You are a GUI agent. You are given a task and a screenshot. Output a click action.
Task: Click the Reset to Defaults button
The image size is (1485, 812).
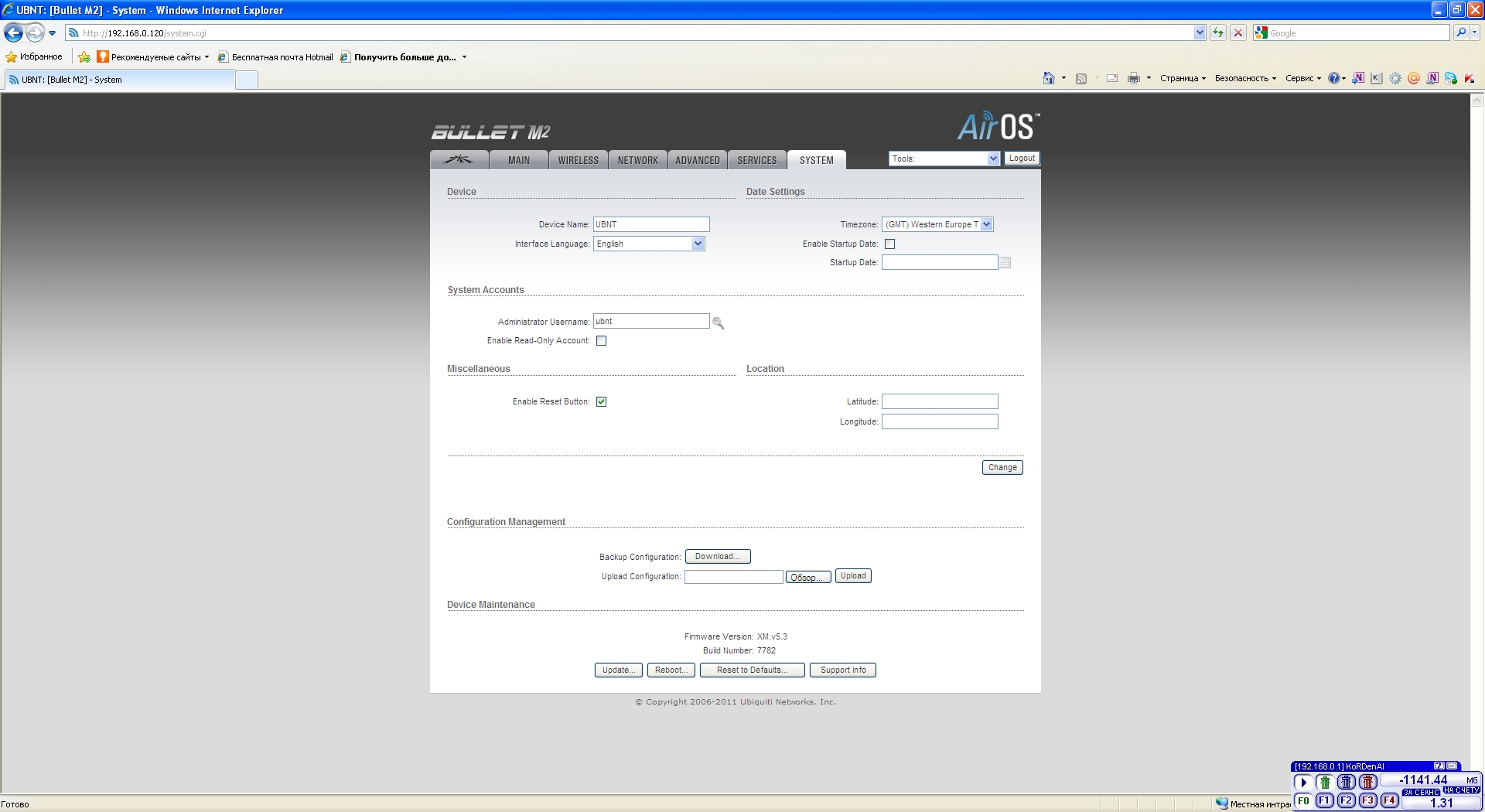[x=753, y=670]
